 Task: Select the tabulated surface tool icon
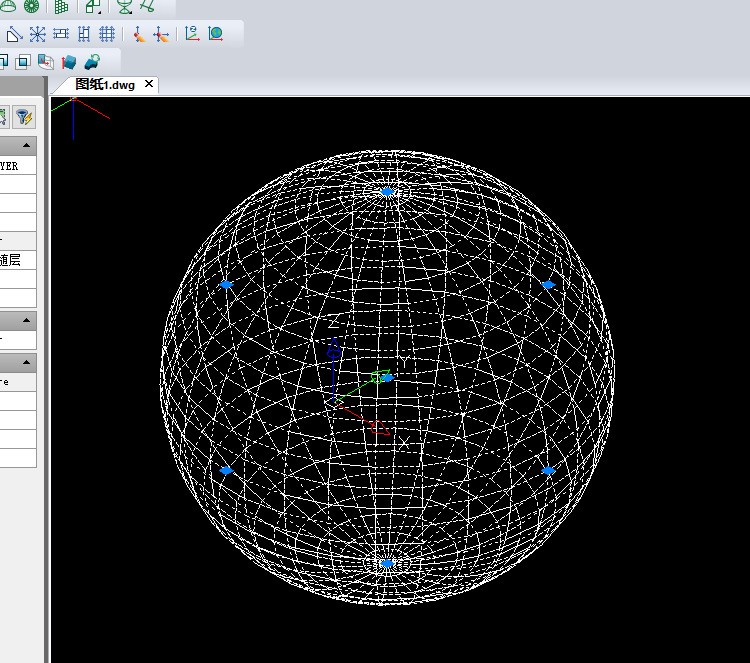(148, 7)
